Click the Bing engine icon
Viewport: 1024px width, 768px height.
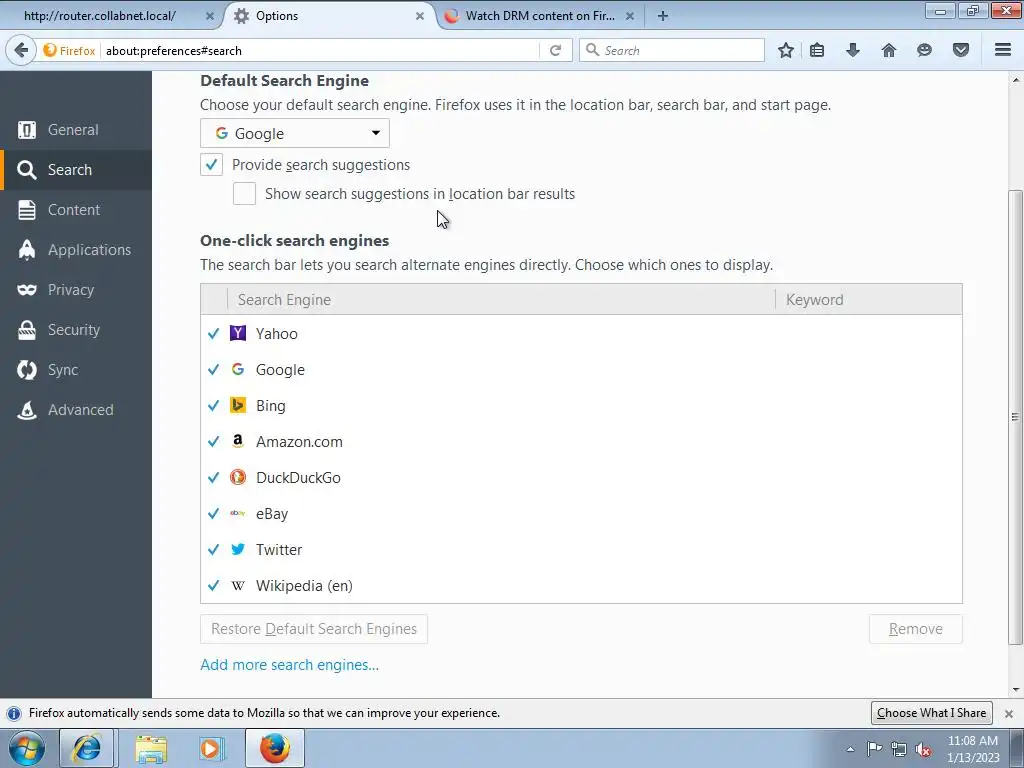pyautogui.click(x=238, y=406)
